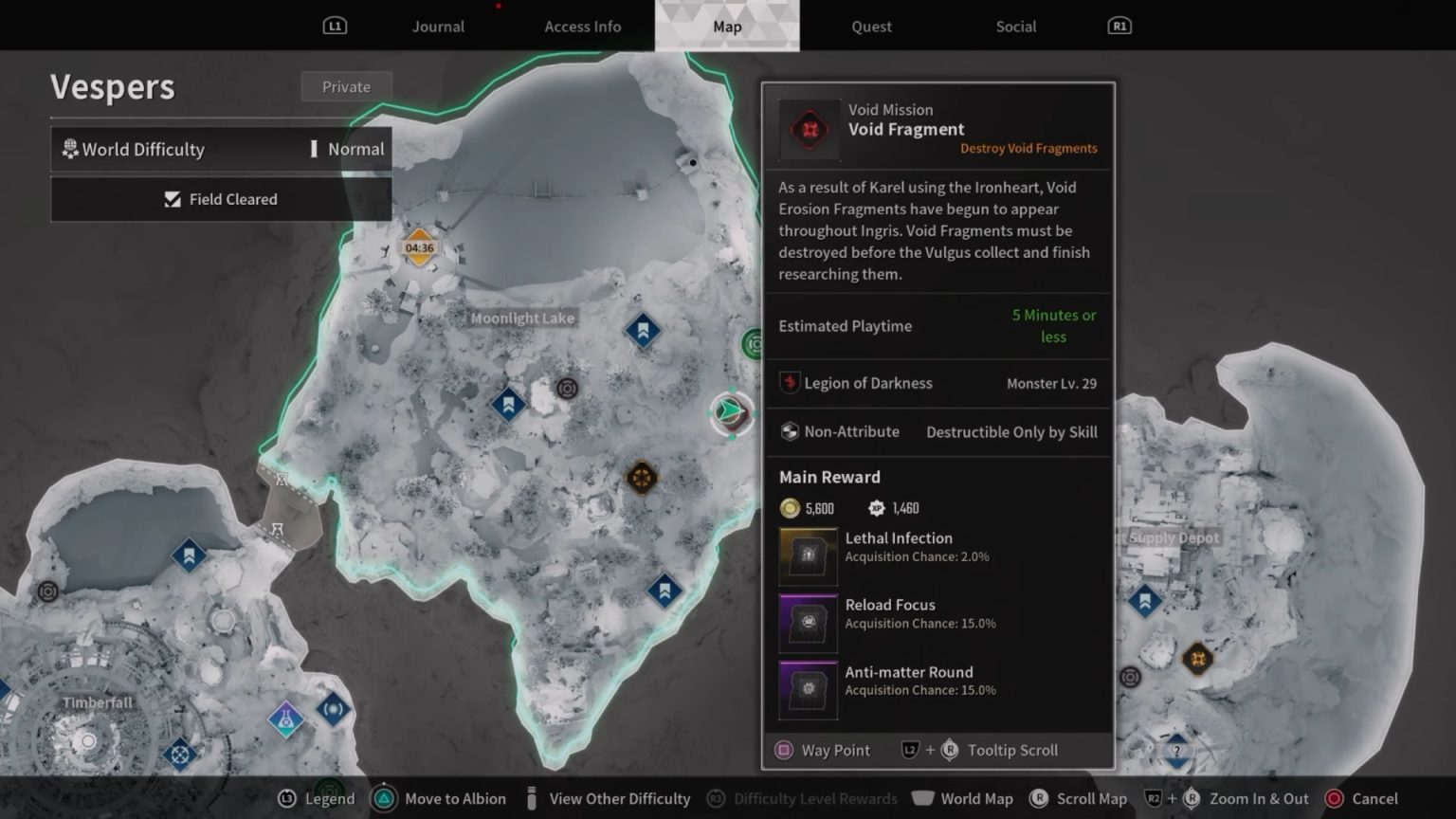The height and width of the screenshot is (819, 1456).
Task: Select orange Void Fragment marker near Supply Depot
Action: [1197, 658]
